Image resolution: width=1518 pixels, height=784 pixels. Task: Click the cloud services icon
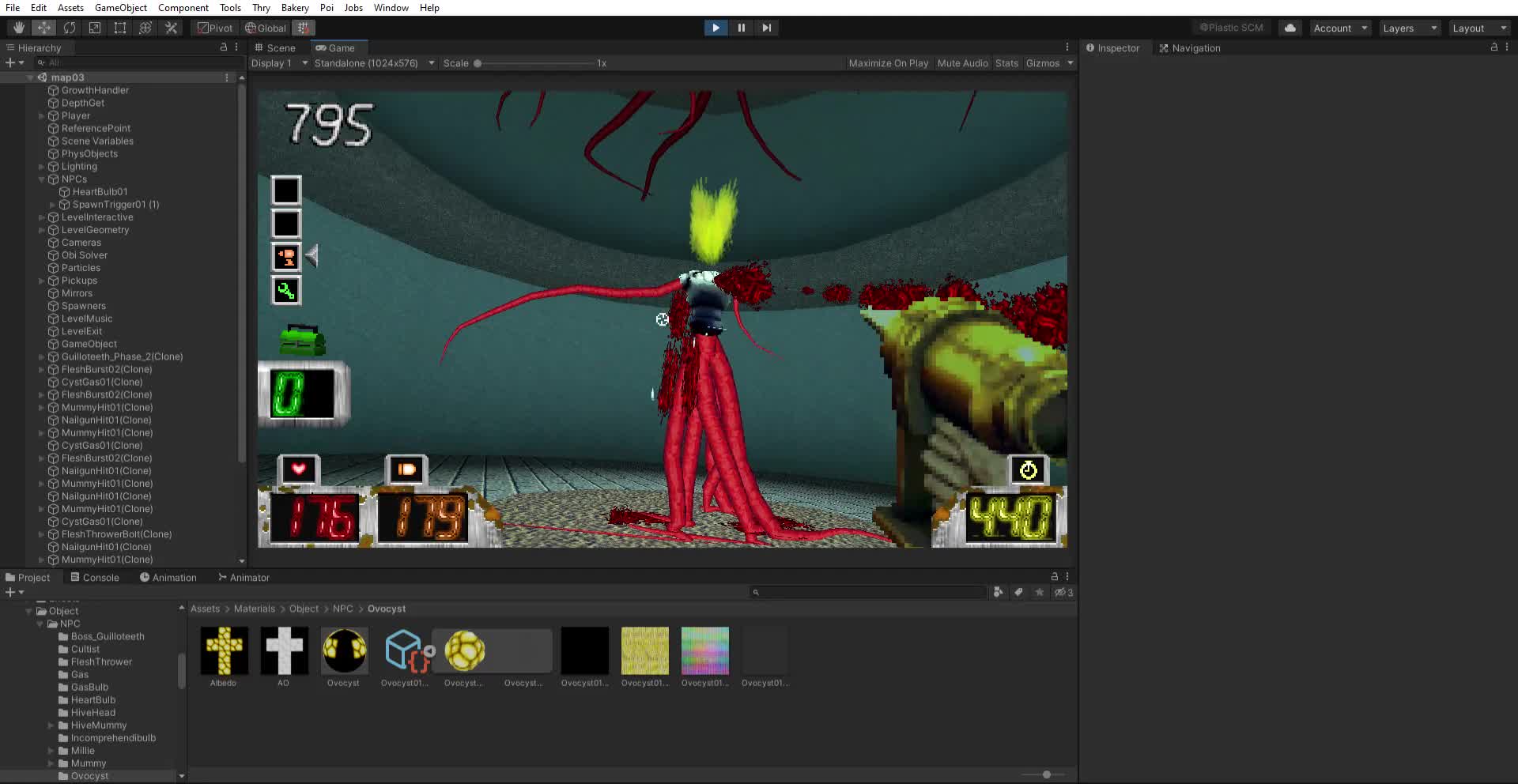pyautogui.click(x=1290, y=28)
